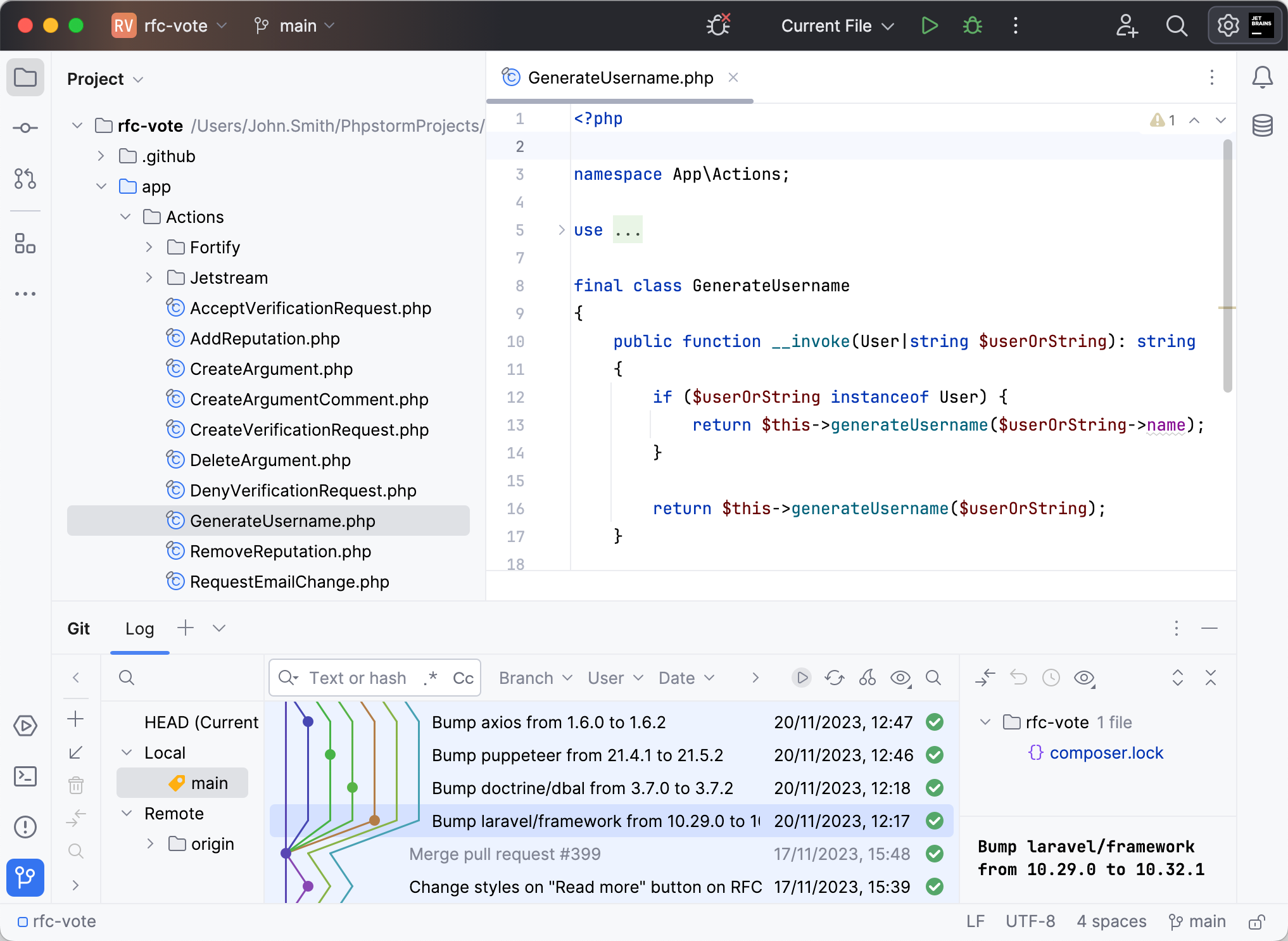Open the Problems panel
The width and height of the screenshot is (1288, 941).
point(25,827)
